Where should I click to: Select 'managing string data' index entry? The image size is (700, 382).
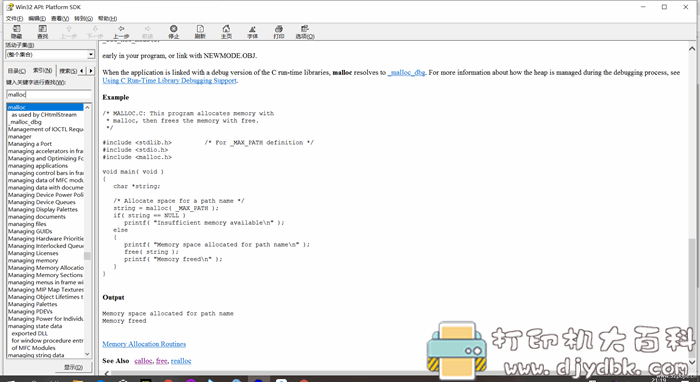[x=36, y=355]
